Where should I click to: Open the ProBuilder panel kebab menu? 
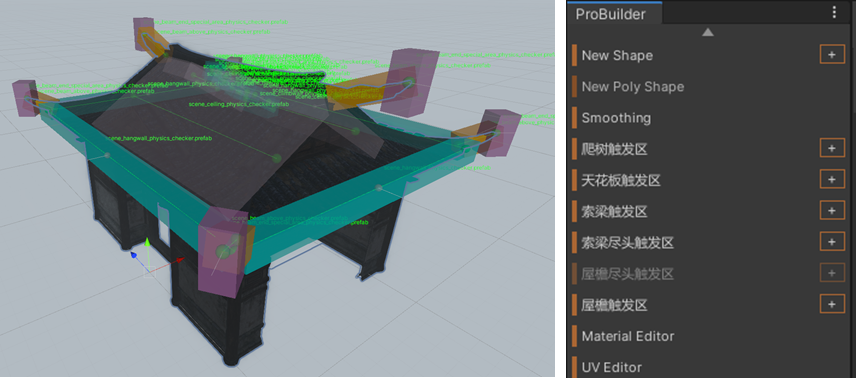834,13
